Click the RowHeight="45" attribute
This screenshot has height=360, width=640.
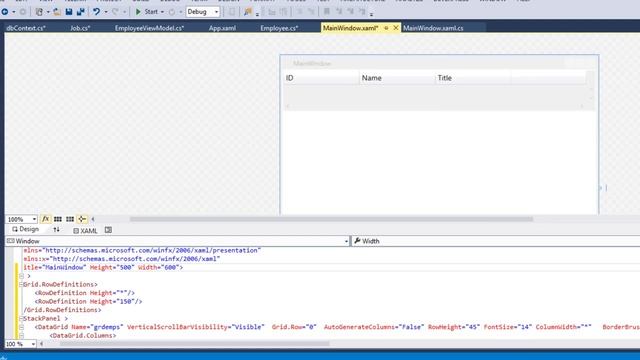(x=454, y=327)
